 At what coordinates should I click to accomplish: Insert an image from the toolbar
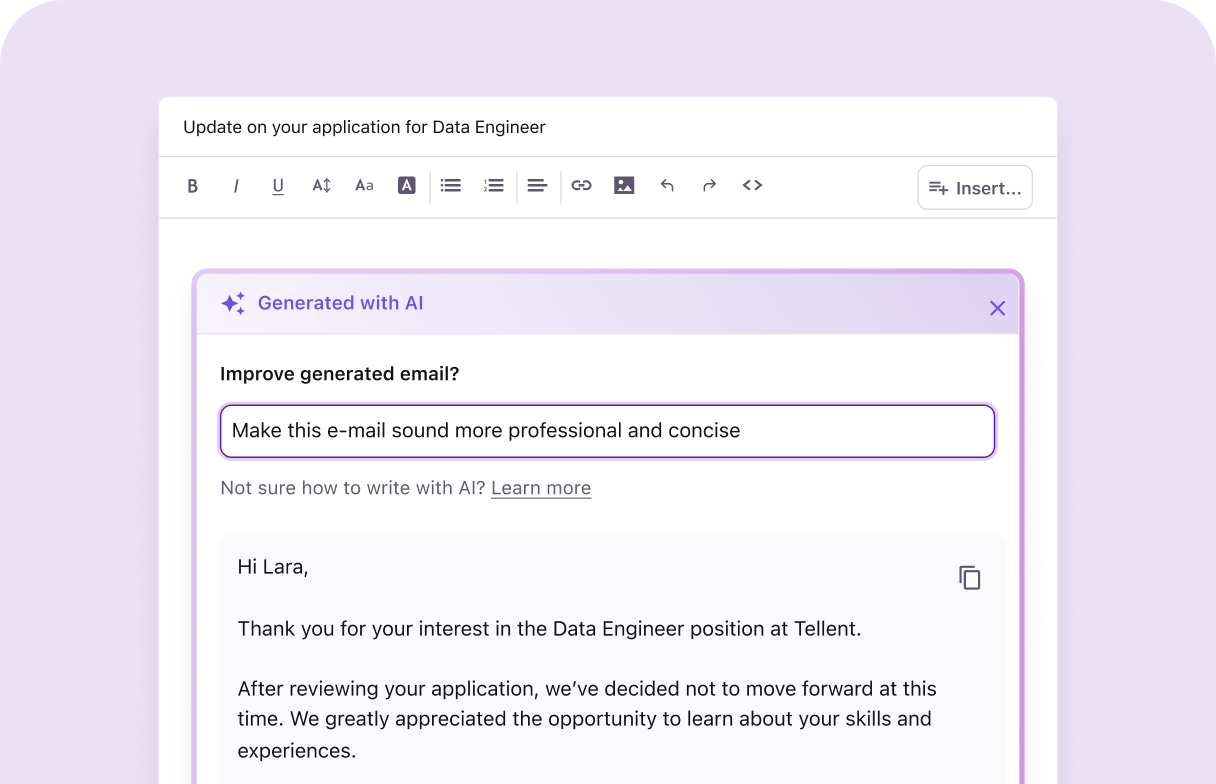(x=624, y=185)
